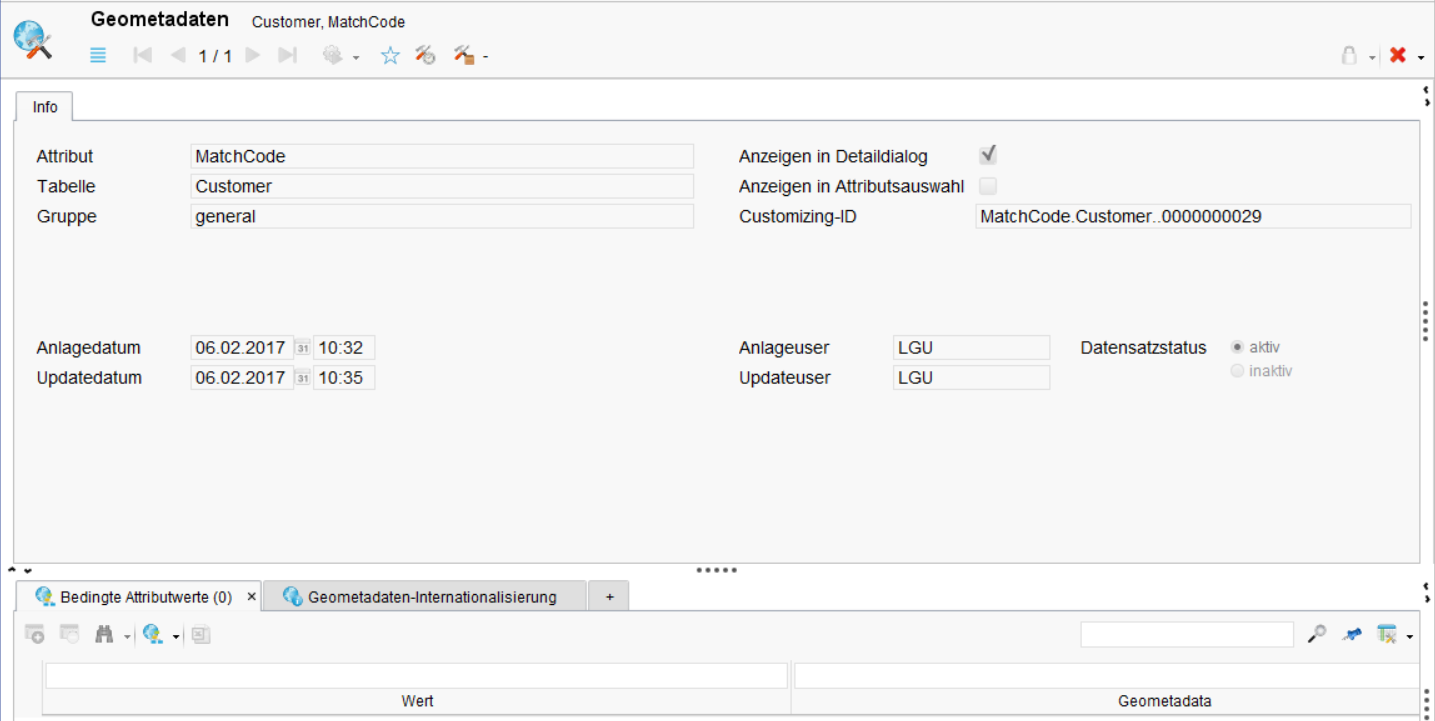Select the inaktiv radio button

(1238, 371)
